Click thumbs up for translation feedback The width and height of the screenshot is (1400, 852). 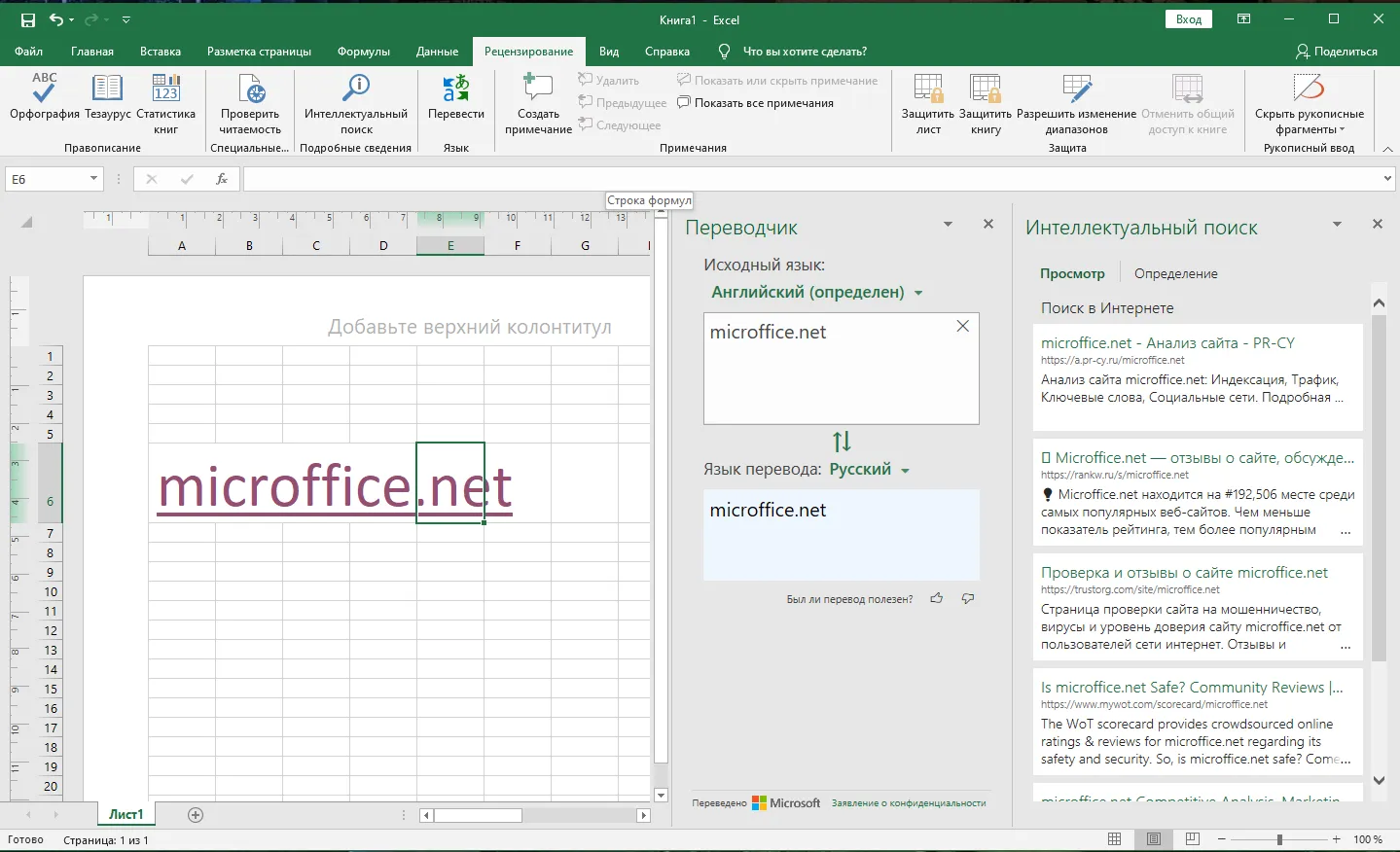(x=936, y=598)
